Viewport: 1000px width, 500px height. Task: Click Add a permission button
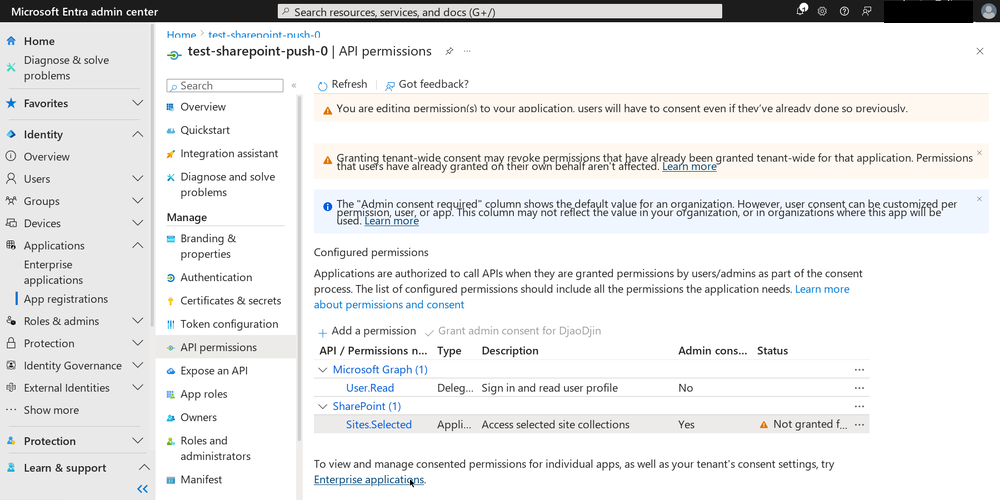(x=367, y=331)
